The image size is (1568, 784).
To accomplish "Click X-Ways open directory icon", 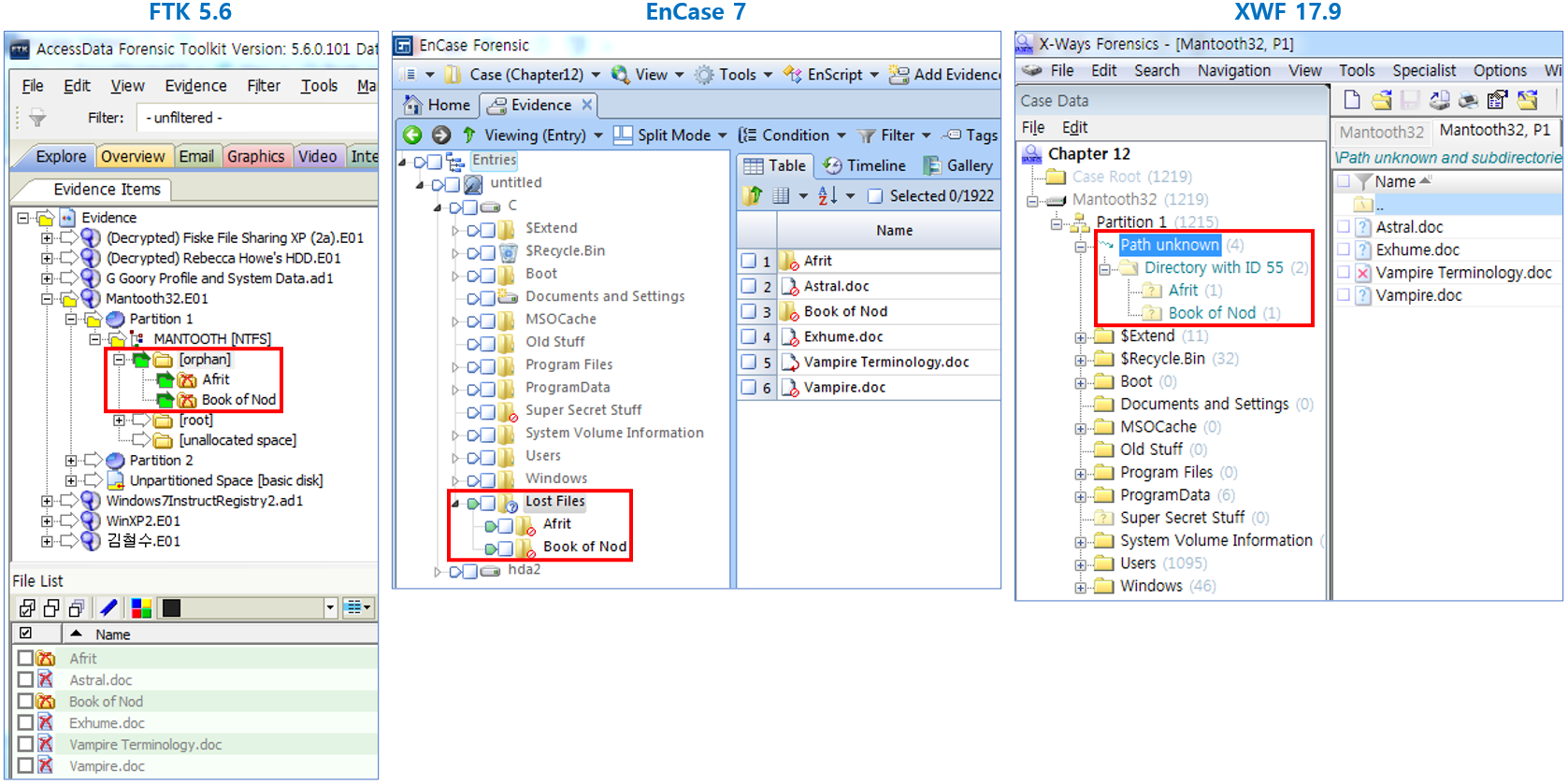I will click(1527, 99).
